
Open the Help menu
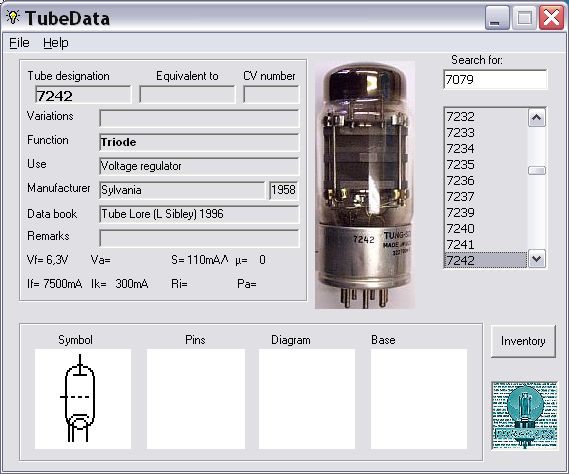tap(56, 43)
